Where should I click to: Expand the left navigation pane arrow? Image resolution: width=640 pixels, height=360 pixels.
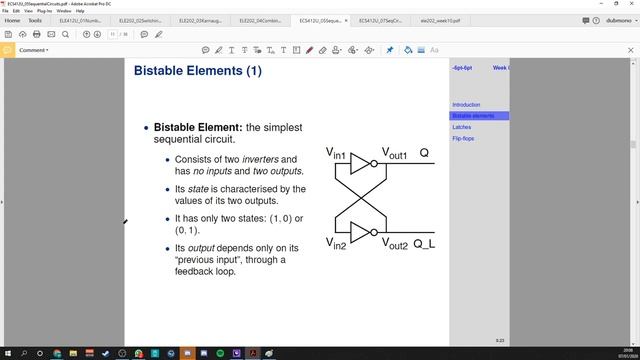2,202
